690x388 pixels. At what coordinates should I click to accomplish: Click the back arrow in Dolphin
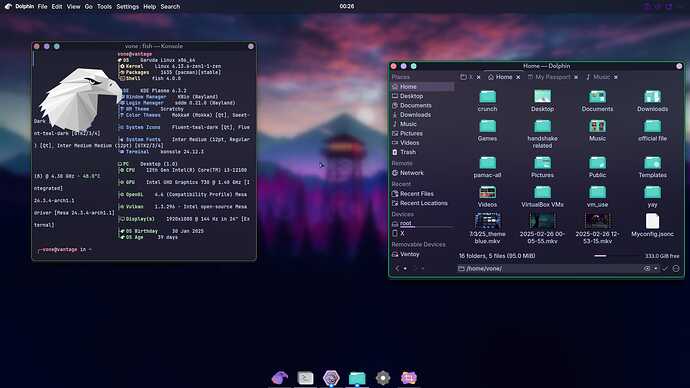[397, 268]
